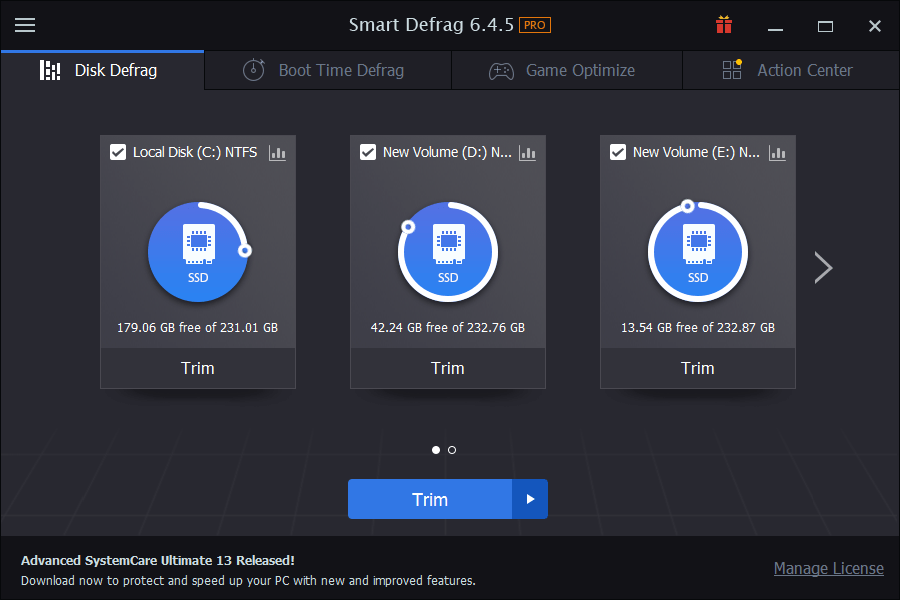The image size is (900, 600).
Task: Uncheck the New Volume (D:) checkbox
Action: pos(368,153)
